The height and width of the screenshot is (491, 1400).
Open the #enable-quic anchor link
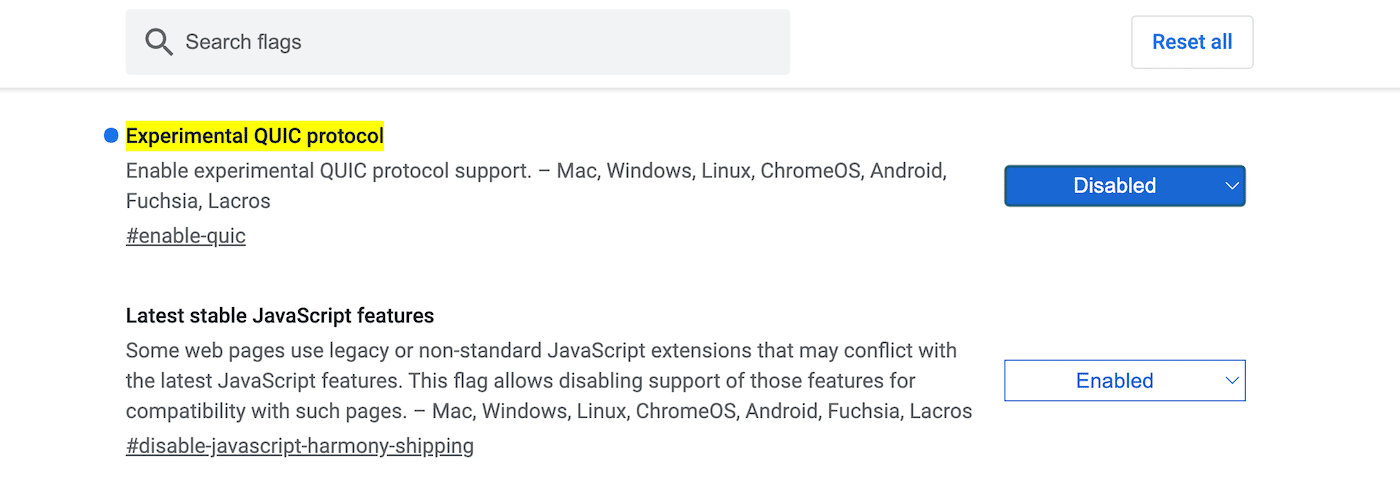pyautogui.click(x=186, y=236)
